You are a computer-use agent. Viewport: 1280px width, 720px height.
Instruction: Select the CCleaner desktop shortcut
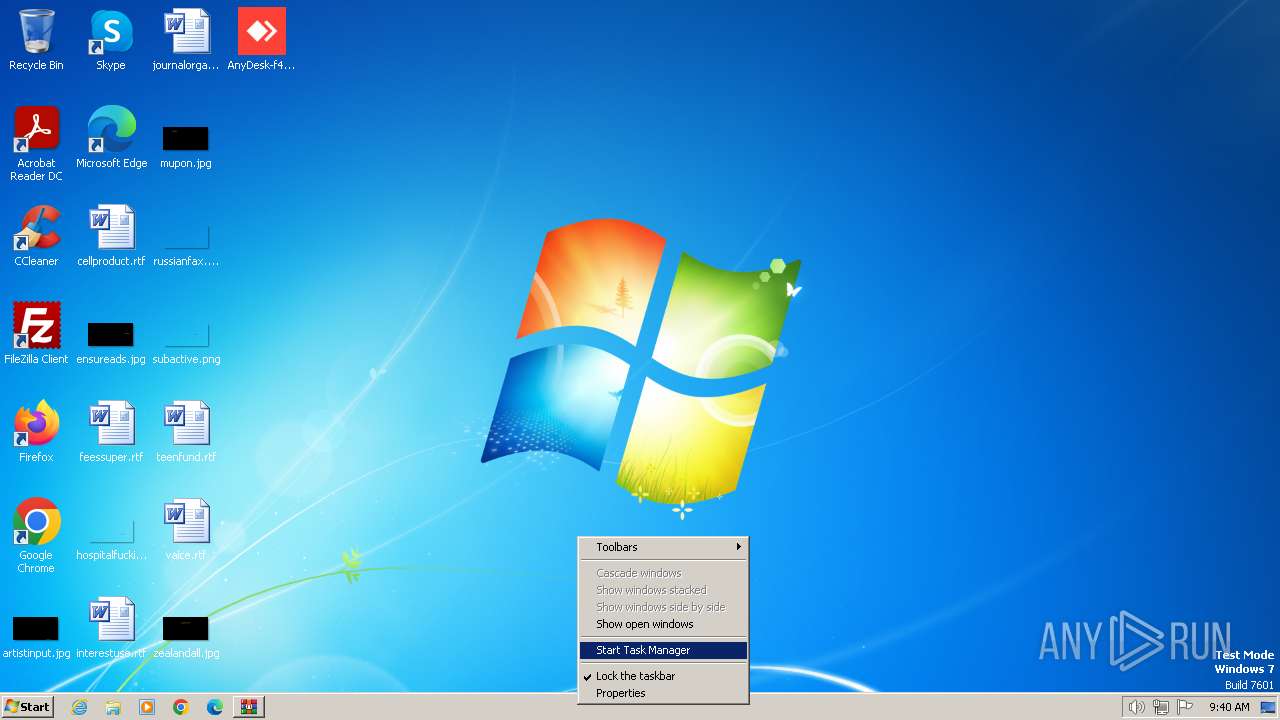pos(36,236)
